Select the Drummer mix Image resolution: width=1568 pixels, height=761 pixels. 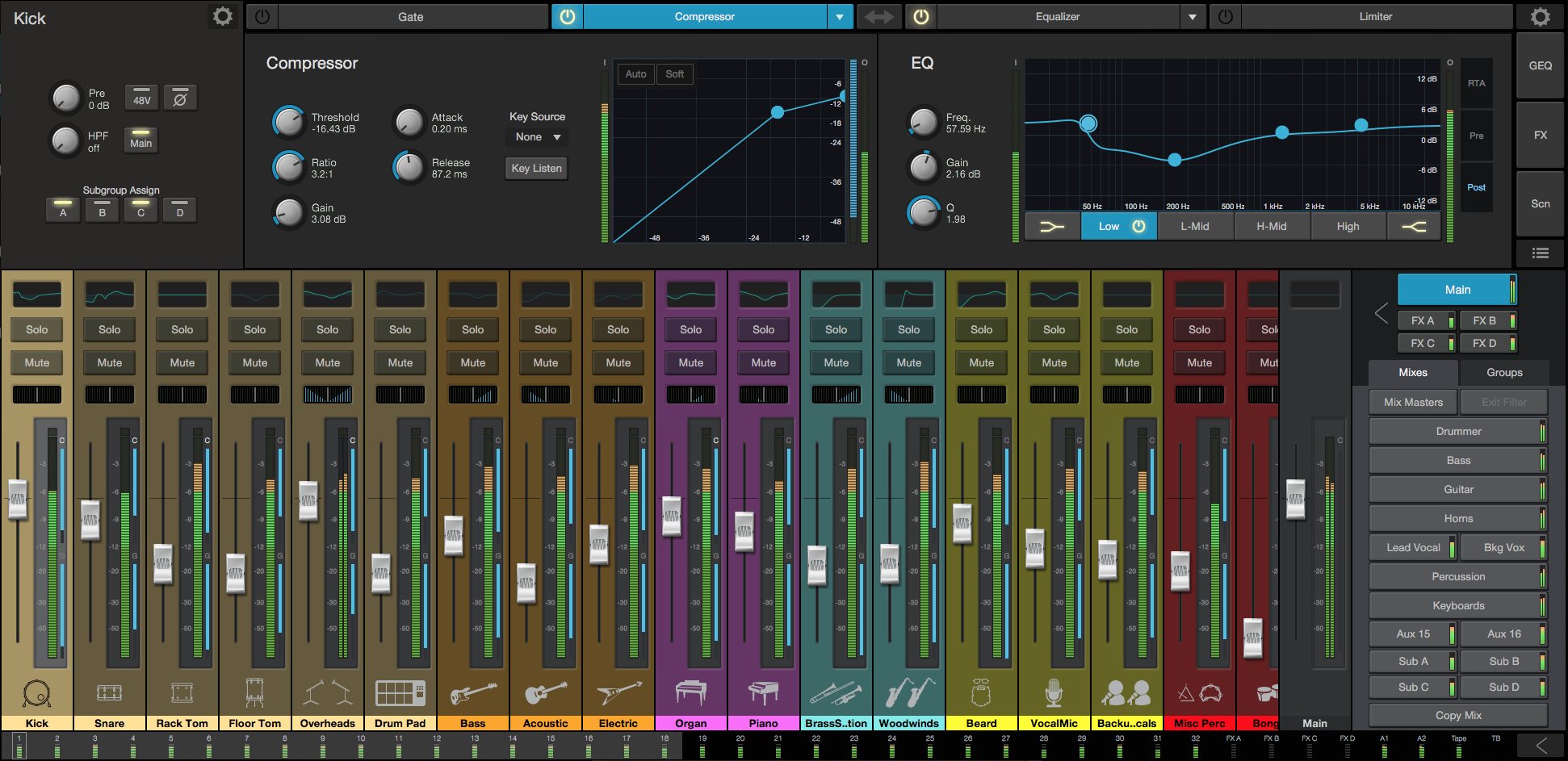coord(1458,432)
